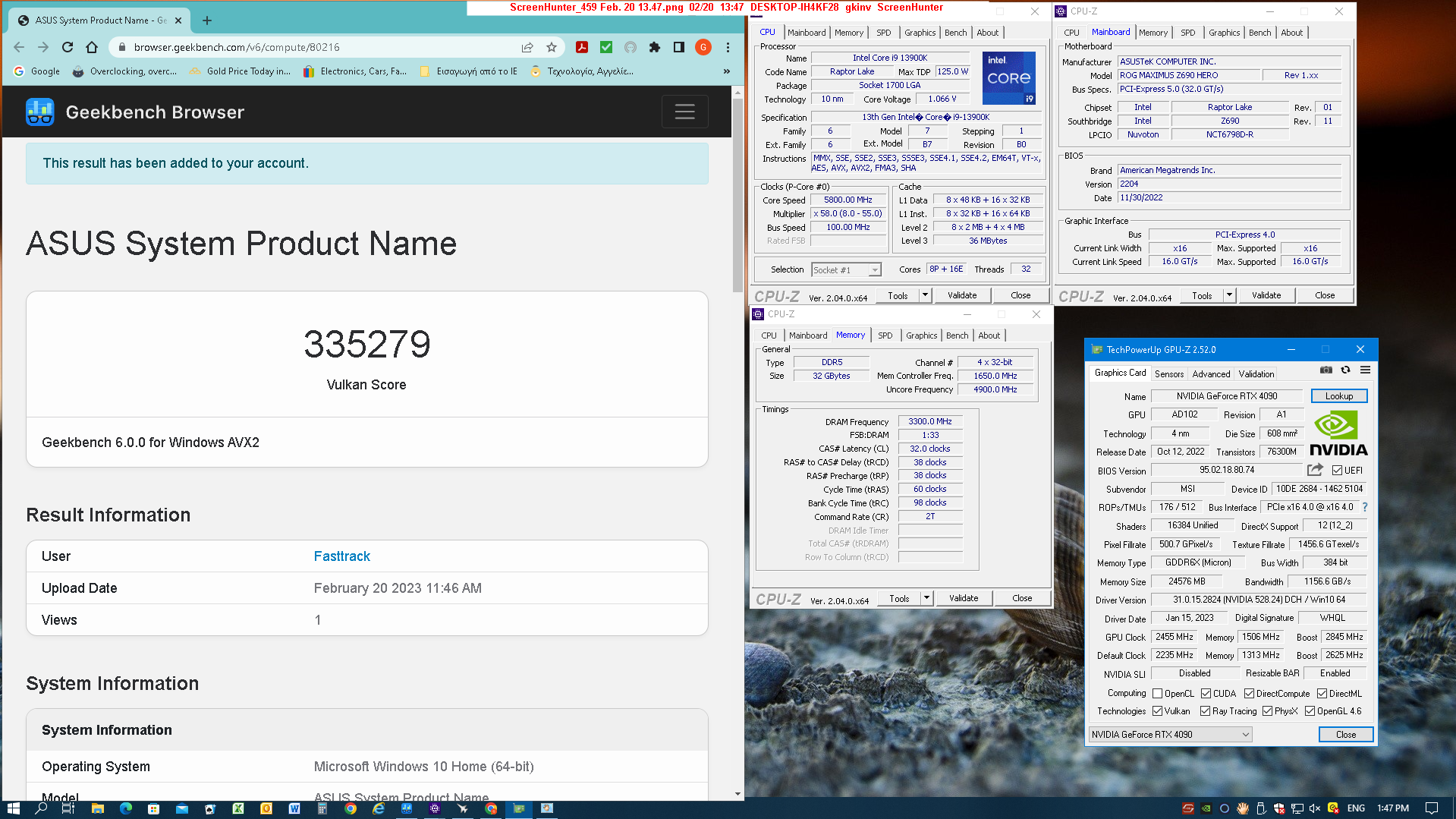Open a new Chrome tab with the plus
The width and height of the screenshot is (1456, 819).
point(207,20)
